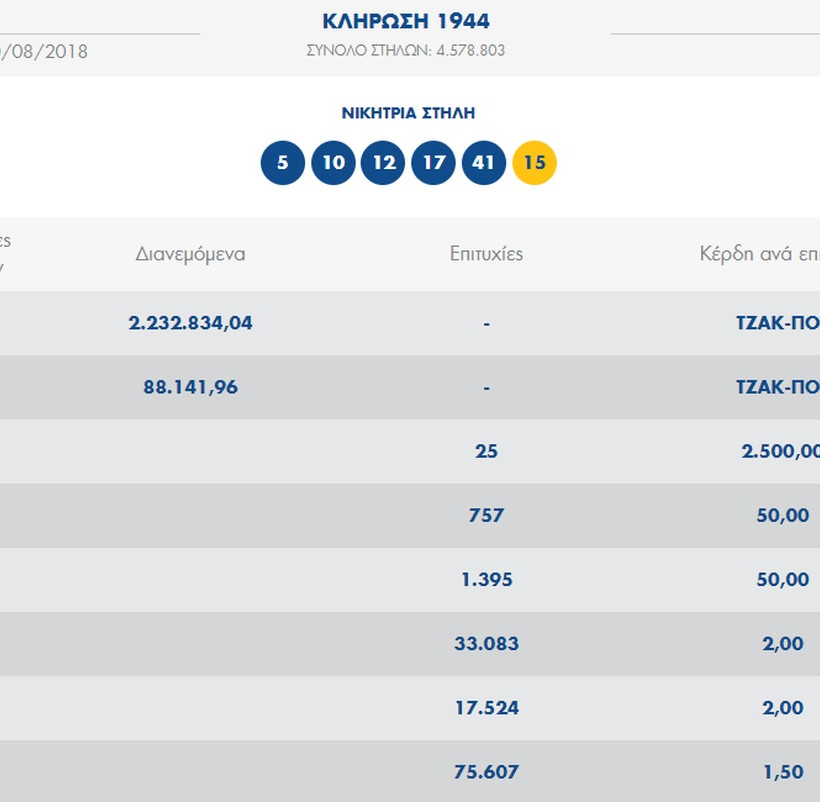The width and height of the screenshot is (820, 802).
Task: Select the 2.232.834,04 distributed amount cell
Action: click(x=190, y=323)
